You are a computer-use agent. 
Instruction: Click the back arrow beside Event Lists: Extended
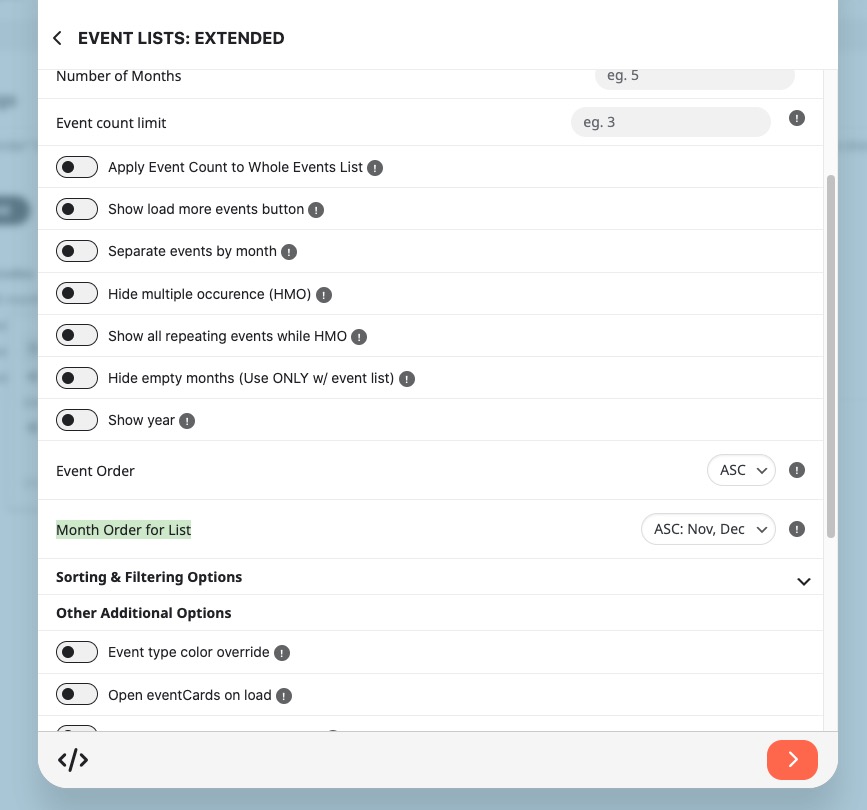point(57,38)
